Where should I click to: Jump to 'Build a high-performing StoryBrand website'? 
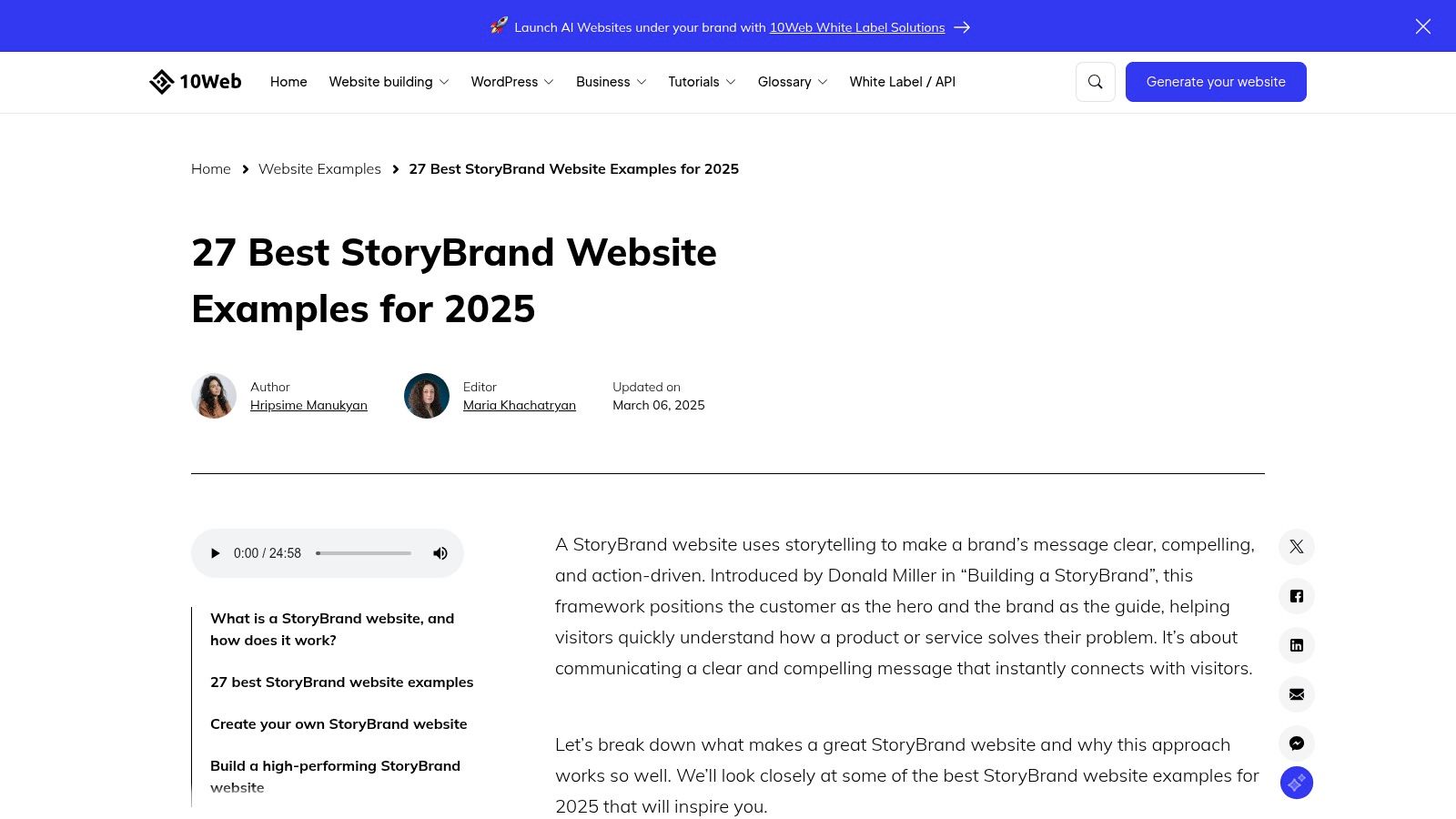coord(335,776)
